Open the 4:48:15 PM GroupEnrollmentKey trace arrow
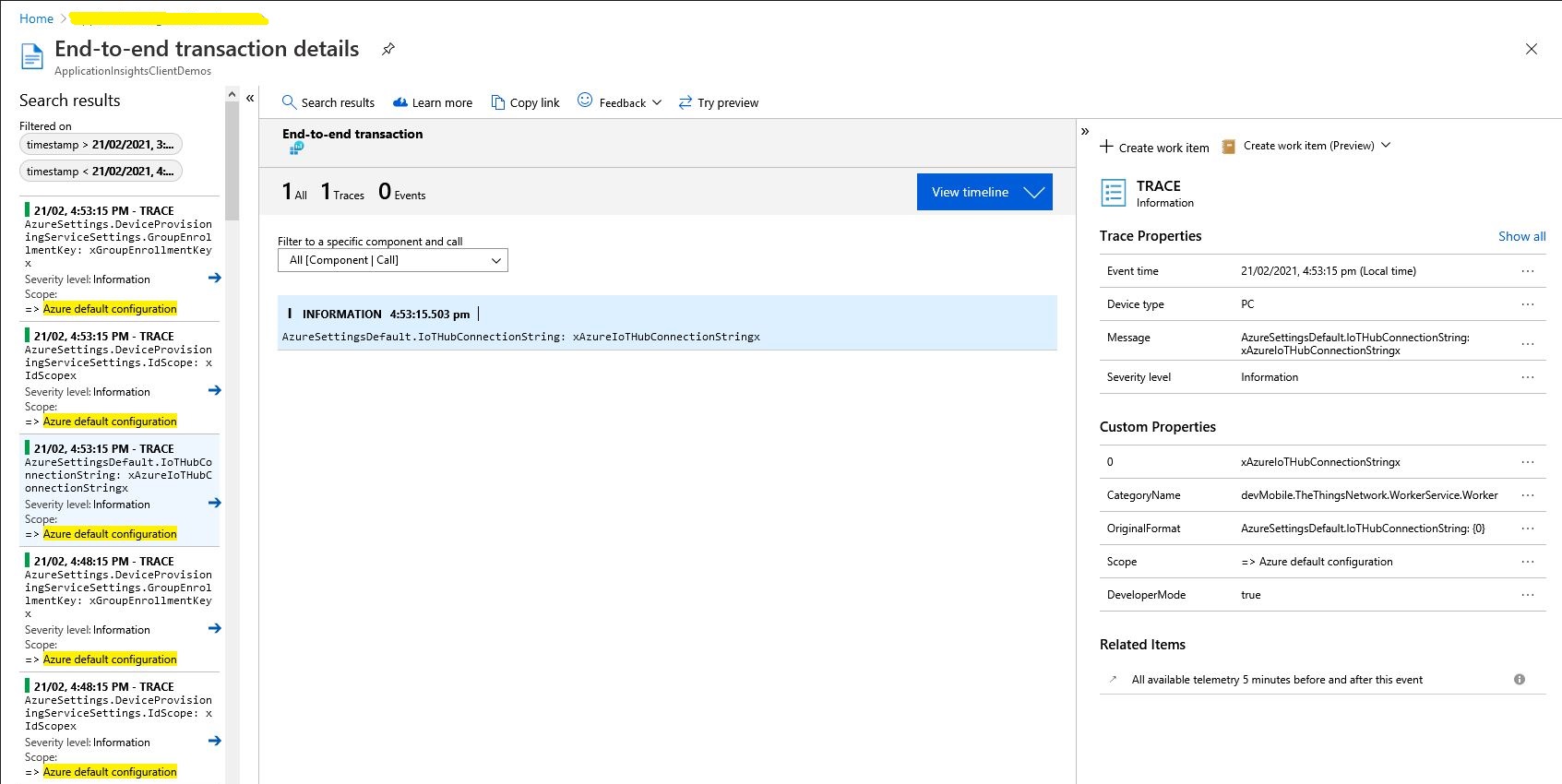The height and width of the screenshot is (784, 1562). (214, 628)
